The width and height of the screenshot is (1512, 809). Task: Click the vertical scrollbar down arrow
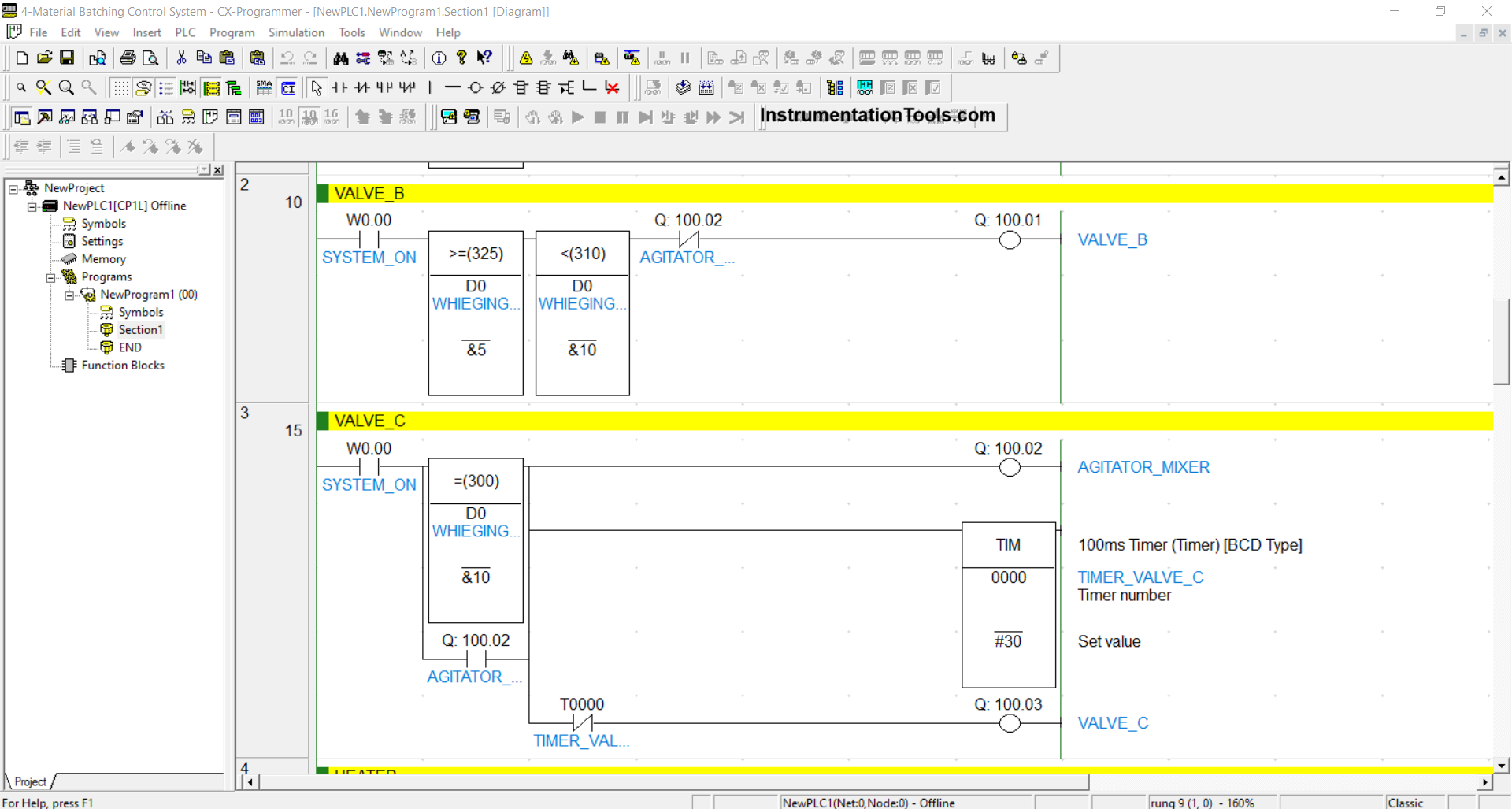[x=1502, y=765]
